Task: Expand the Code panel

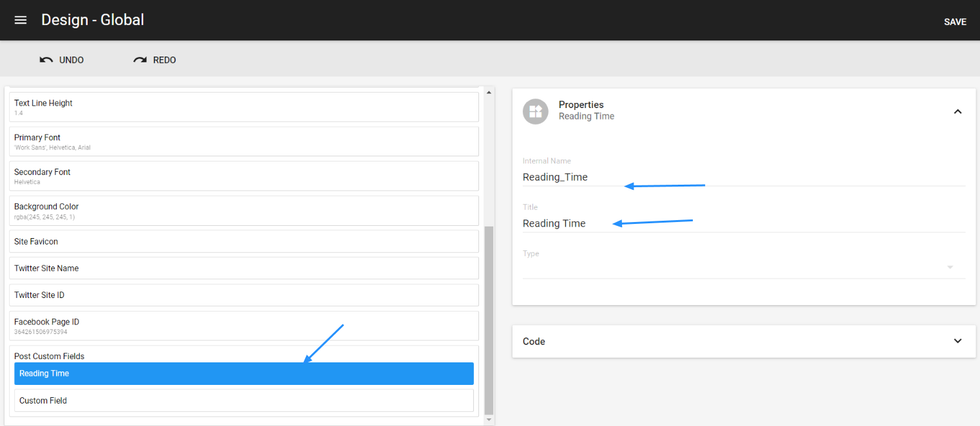Action: [957, 341]
